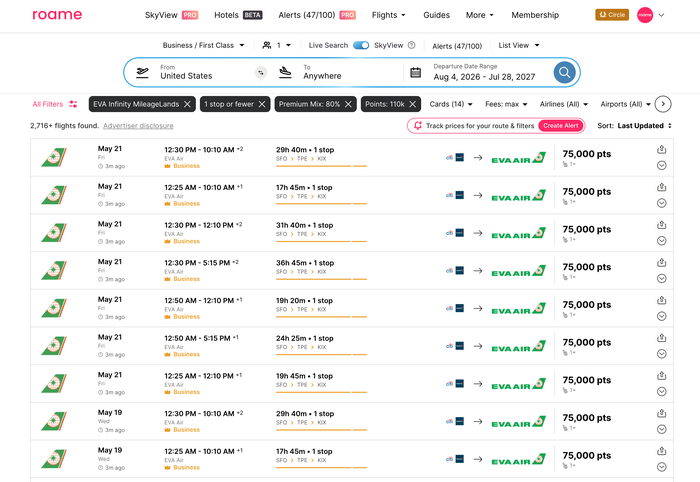Image resolution: width=700 pixels, height=482 pixels.
Task: Click the SkyView help question icon
Action: tap(412, 45)
